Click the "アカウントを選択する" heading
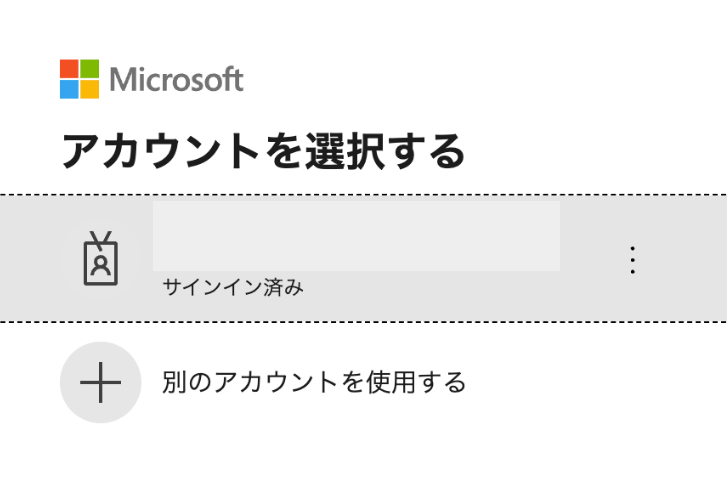 263,152
